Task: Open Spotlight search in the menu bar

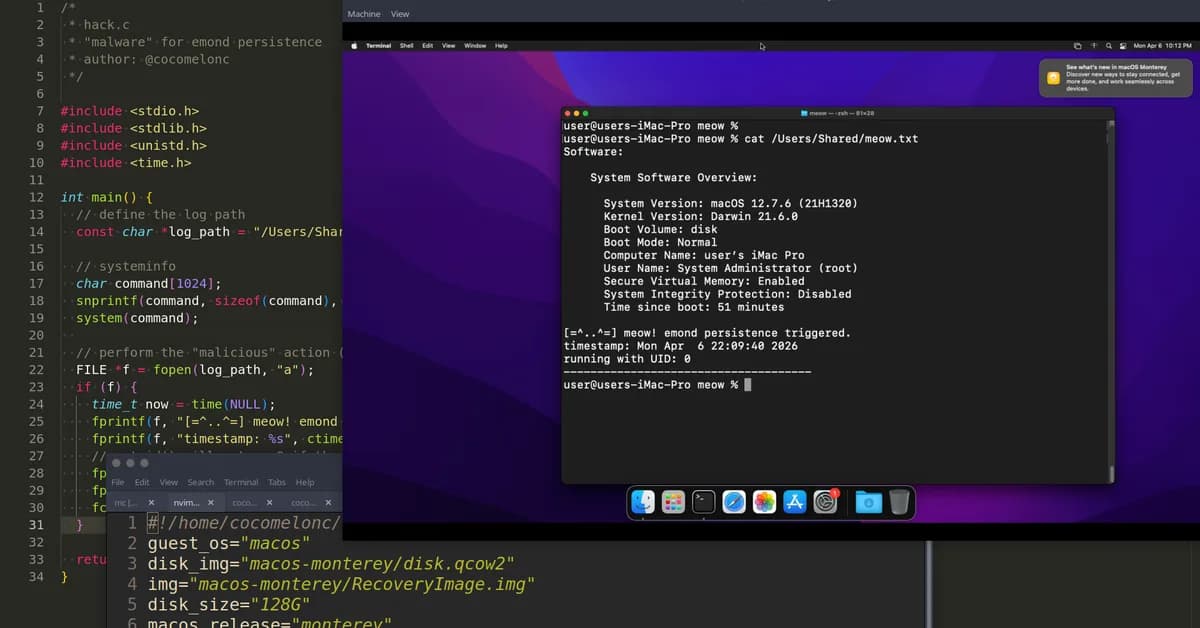Action: (x=1109, y=45)
